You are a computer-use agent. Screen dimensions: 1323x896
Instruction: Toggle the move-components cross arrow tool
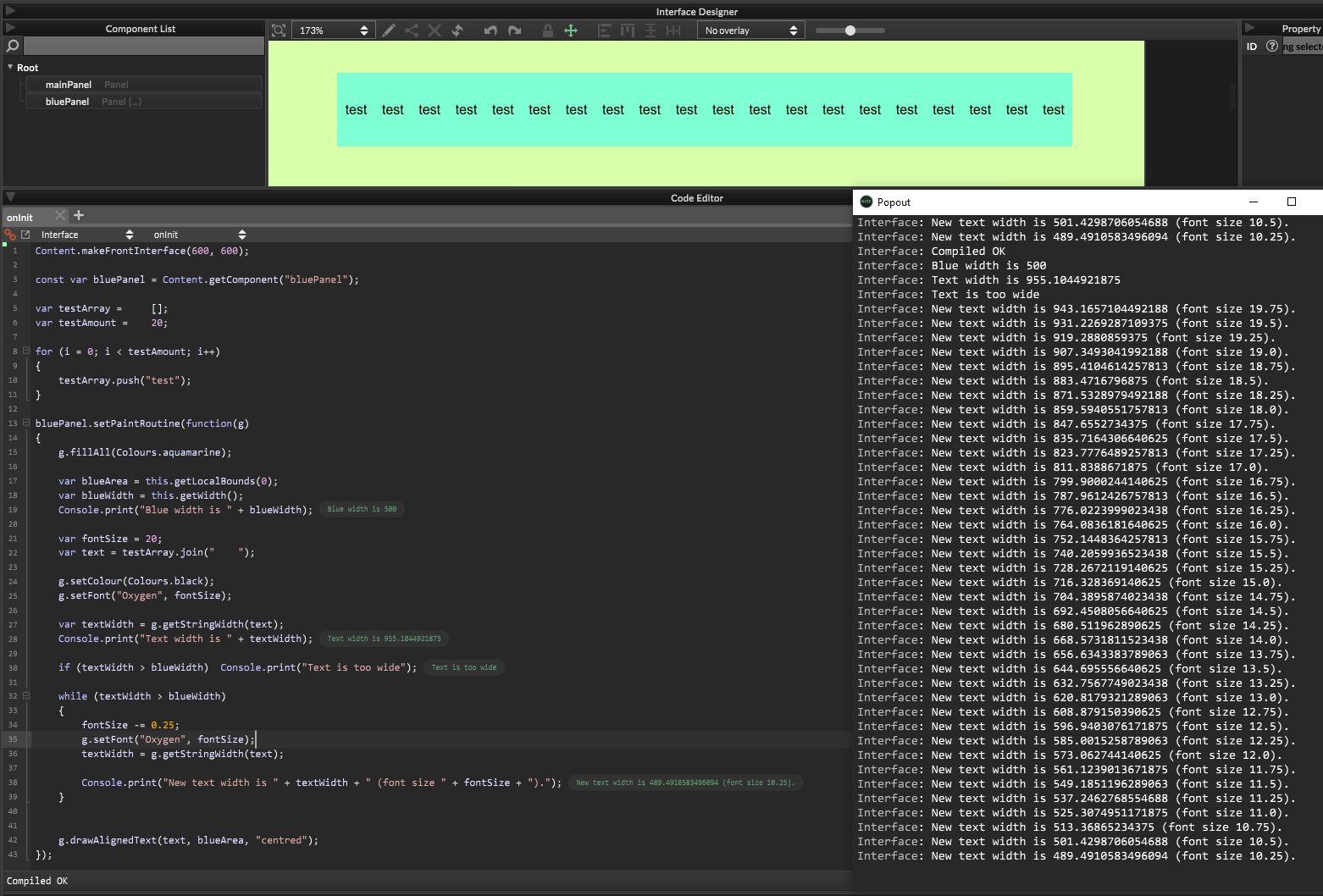571,30
